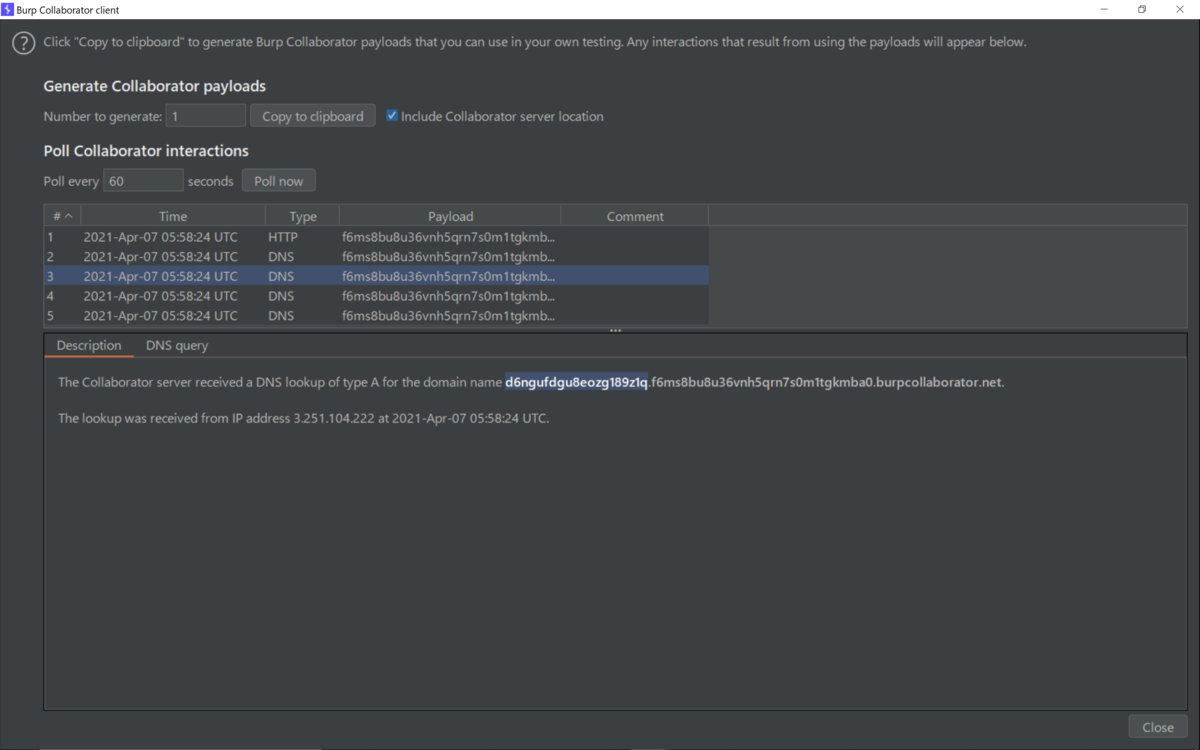Click the Poll now button

[x=279, y=181]
